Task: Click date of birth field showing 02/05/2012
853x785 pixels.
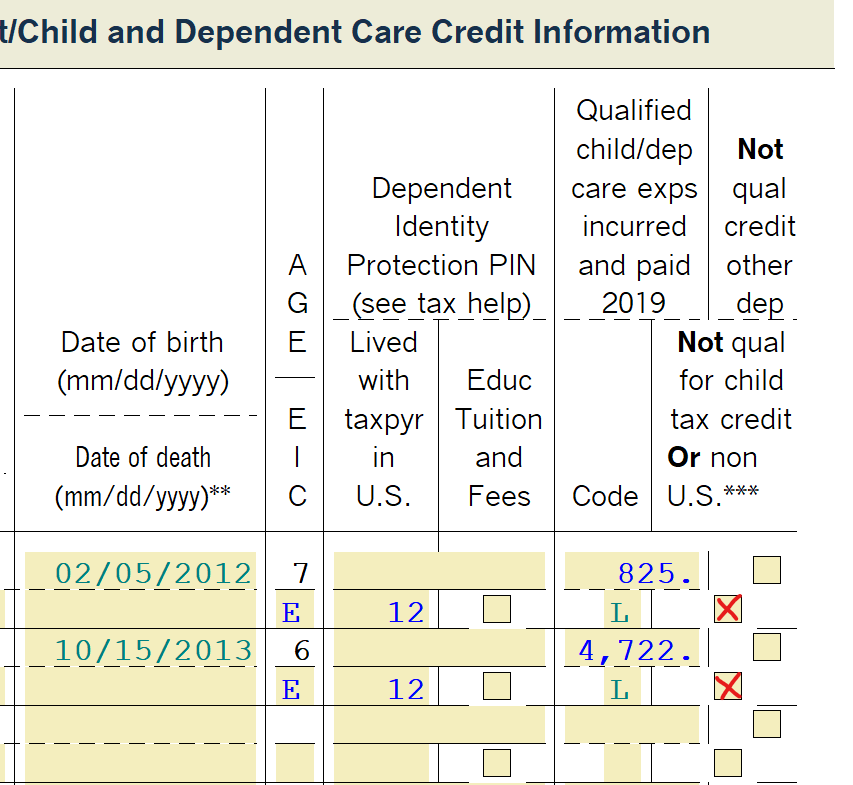Action: (141, 568)
